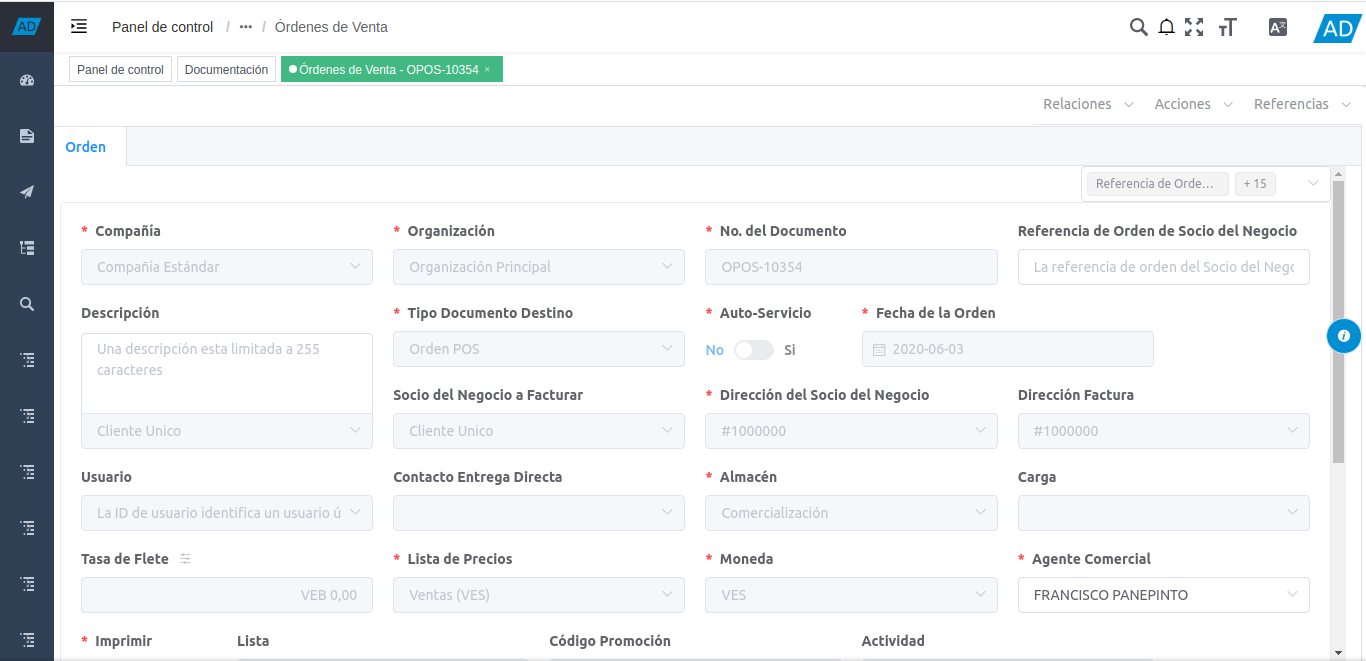Viewport: 1366px width, 661px height.
Task: Open notifications via the bell icon
Action: pyautogui.click(x=1166, y=27)
